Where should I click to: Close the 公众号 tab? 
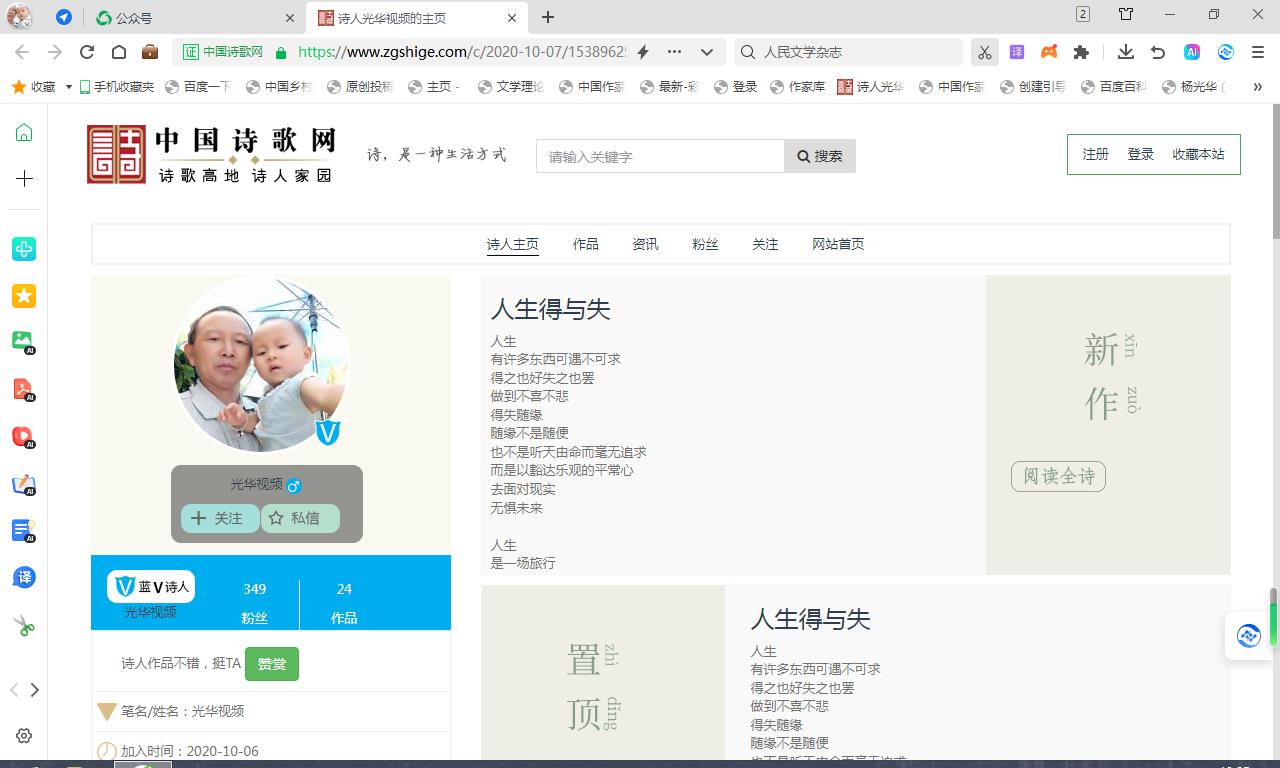coord(291,18)
